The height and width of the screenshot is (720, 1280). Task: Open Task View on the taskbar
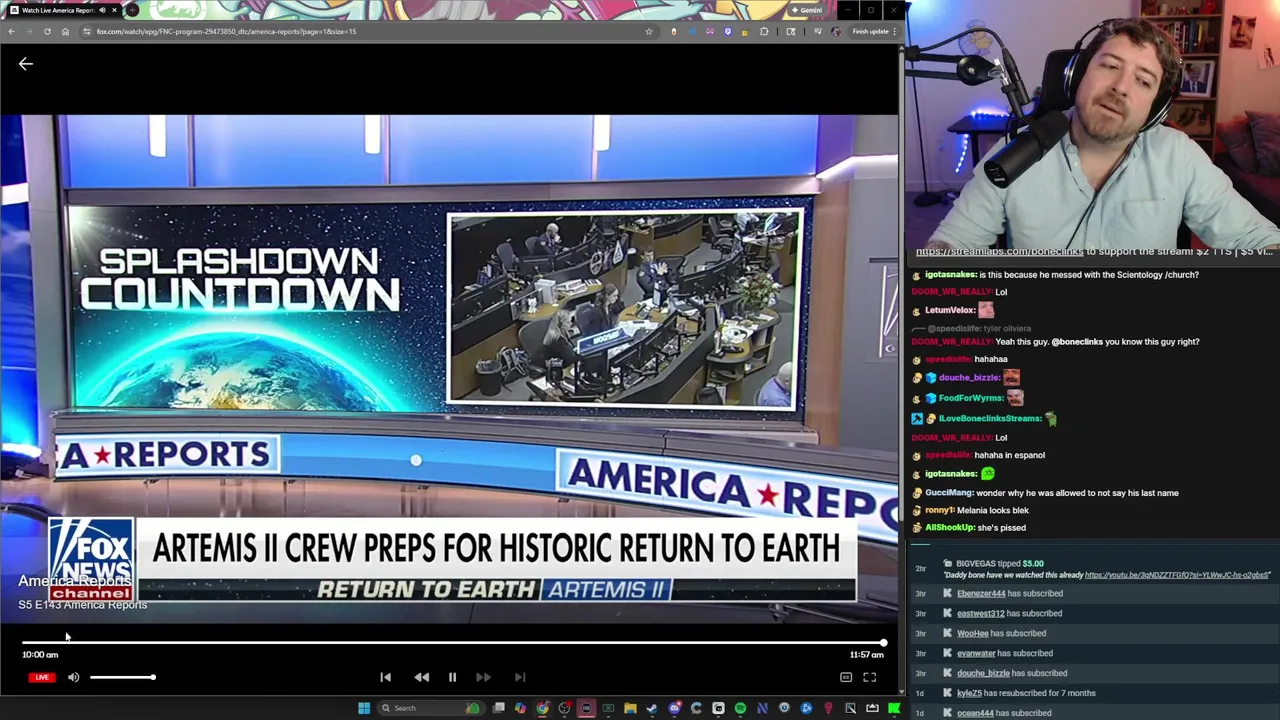coord(498,708)
